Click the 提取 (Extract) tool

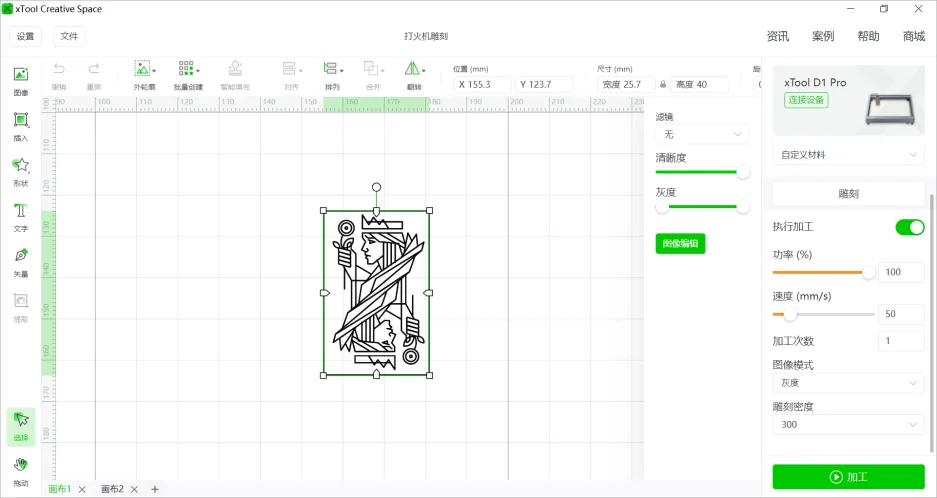[21, 308]
